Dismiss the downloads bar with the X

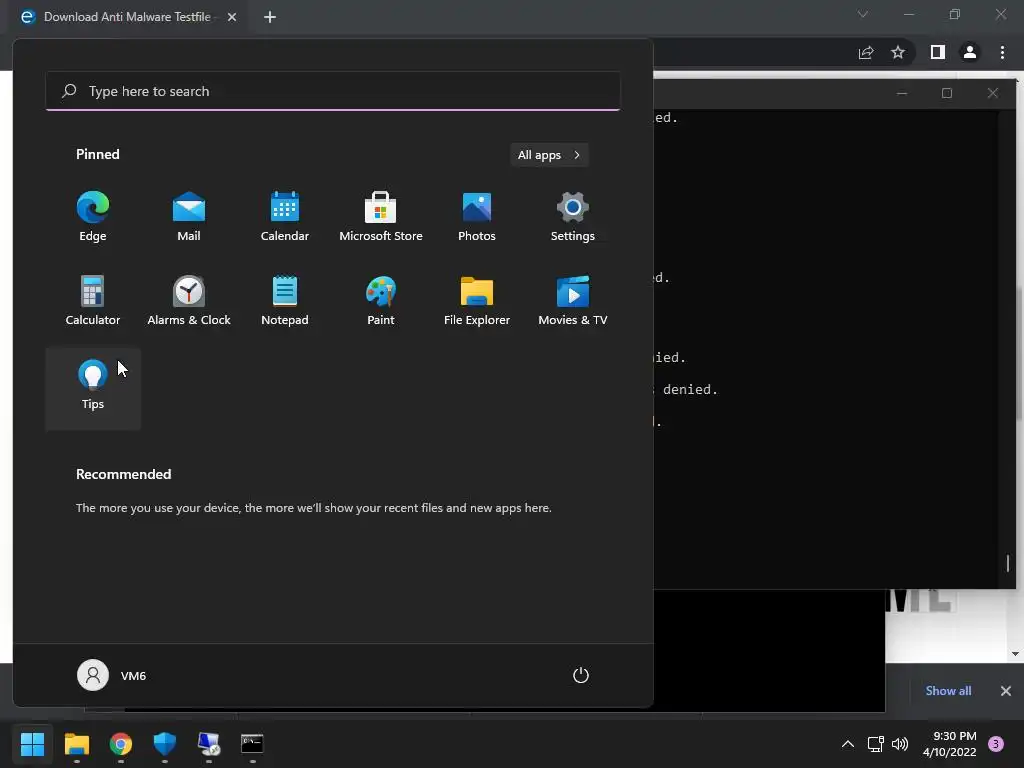tap(1006, 690)
